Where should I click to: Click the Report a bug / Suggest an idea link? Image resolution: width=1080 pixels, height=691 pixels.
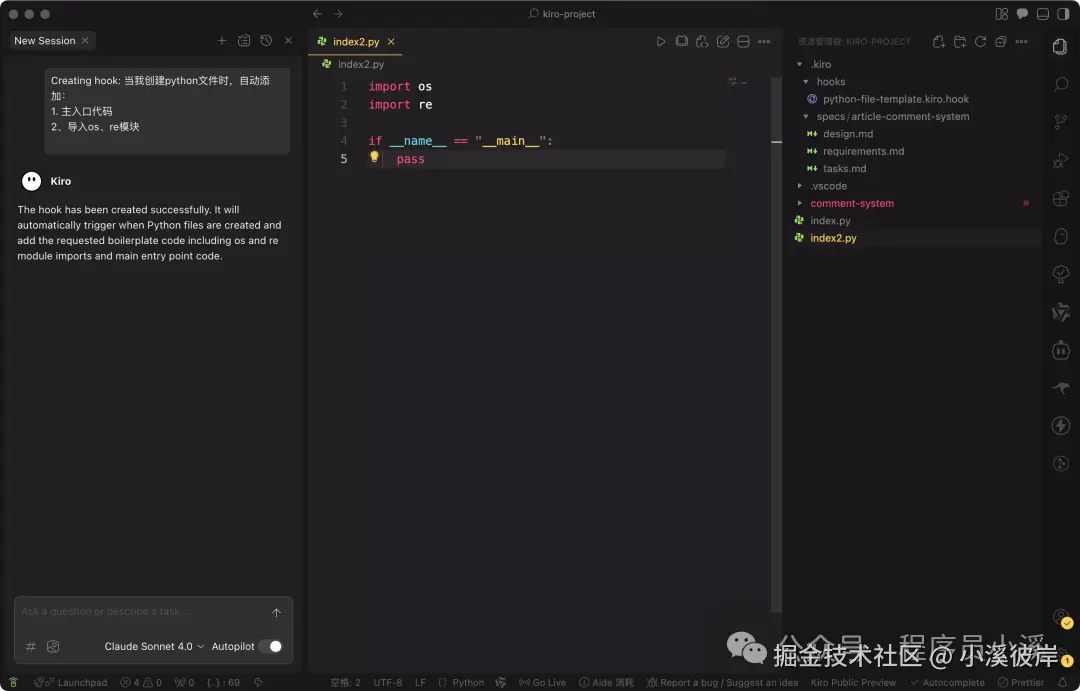(x=722, y=682)
